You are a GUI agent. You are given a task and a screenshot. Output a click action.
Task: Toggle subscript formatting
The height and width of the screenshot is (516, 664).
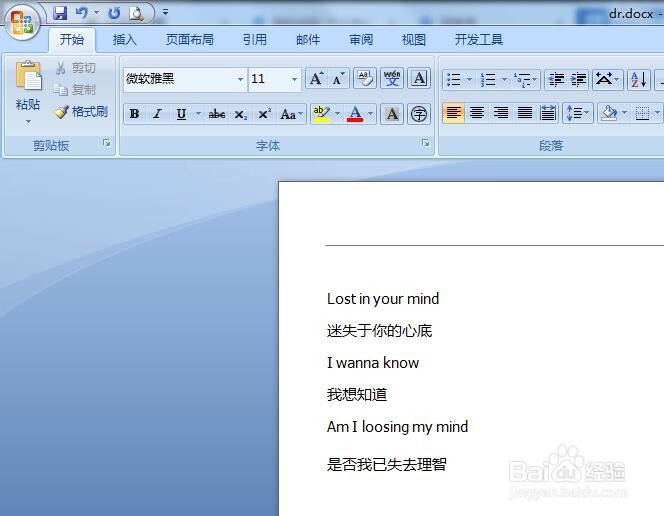point(241,114)
